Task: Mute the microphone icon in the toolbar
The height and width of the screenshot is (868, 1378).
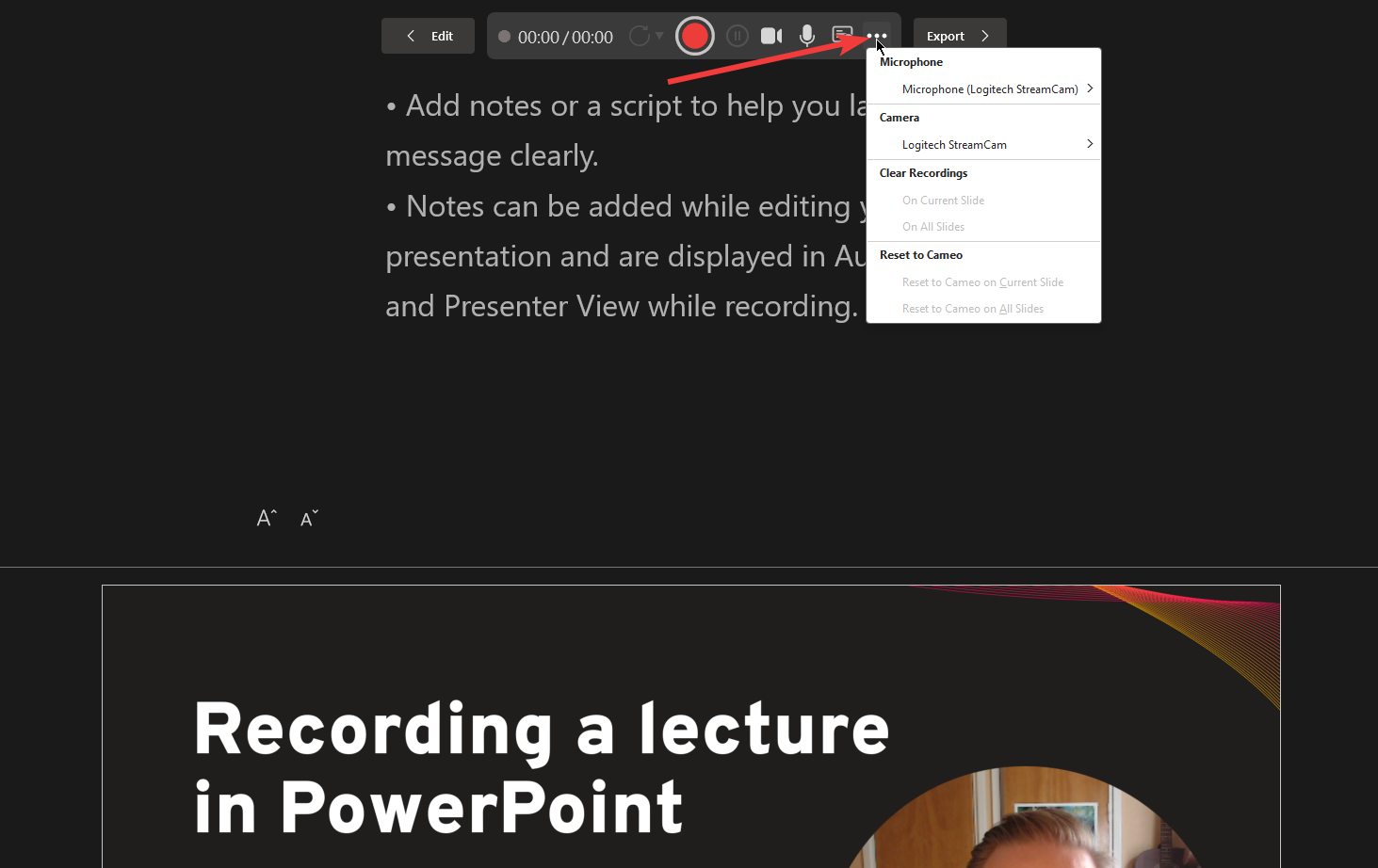Action: tap(807, 36)
